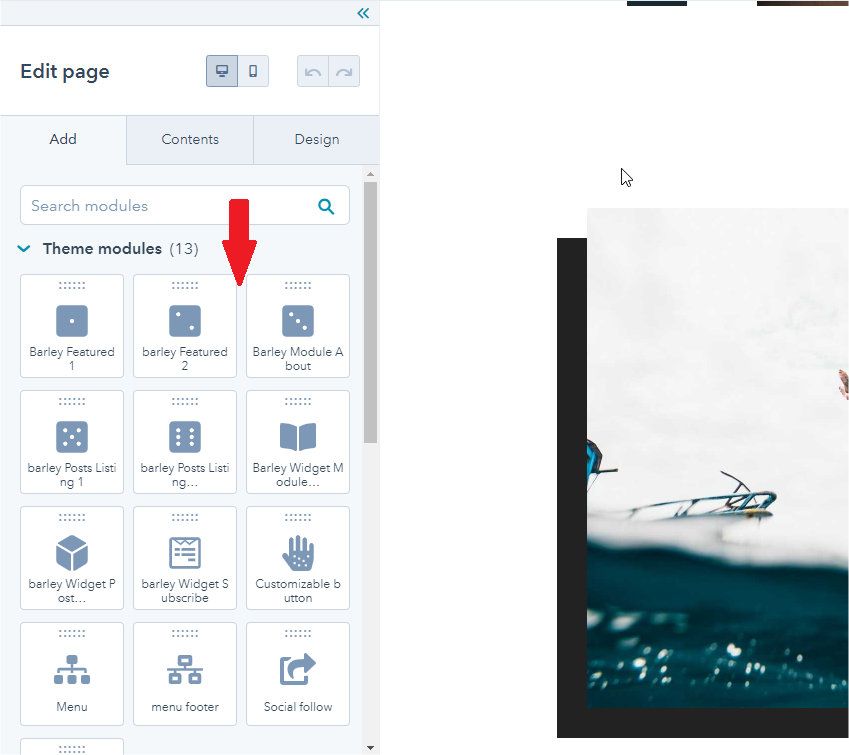Pick the Social follow module
This screenshot has width=849, height=755.
click(298, 674)
